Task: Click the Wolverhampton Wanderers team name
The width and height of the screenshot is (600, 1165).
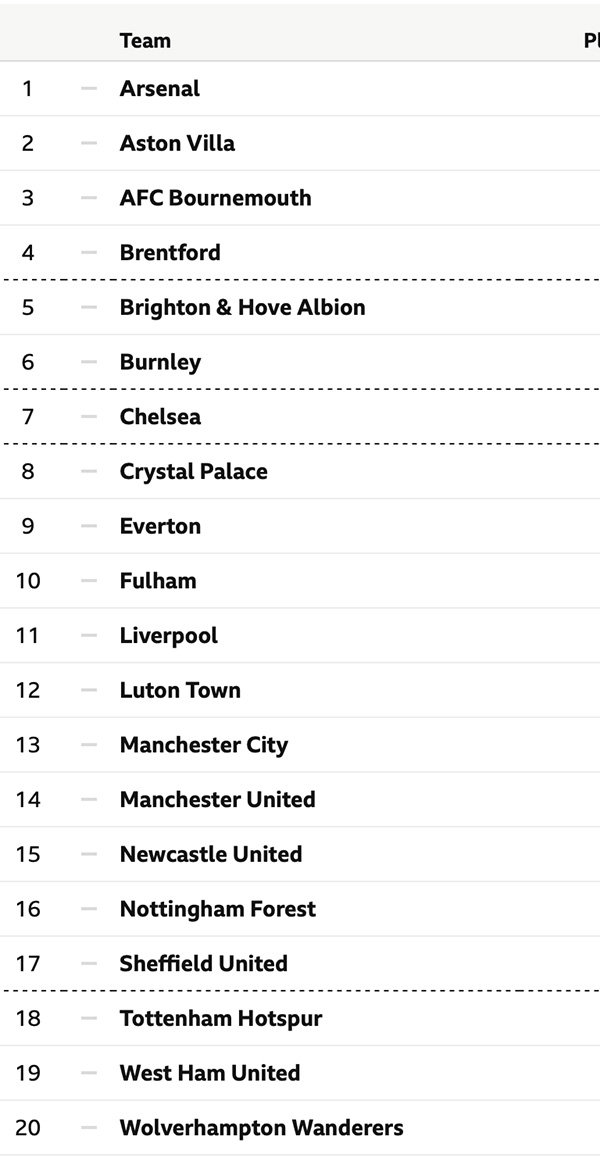Action: coord(261,1128)
